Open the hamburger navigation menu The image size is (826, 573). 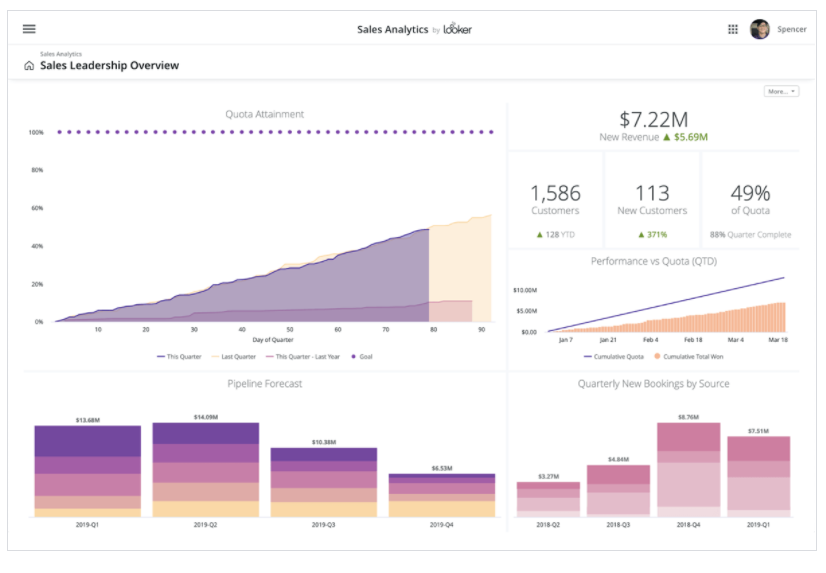(29, 29)
